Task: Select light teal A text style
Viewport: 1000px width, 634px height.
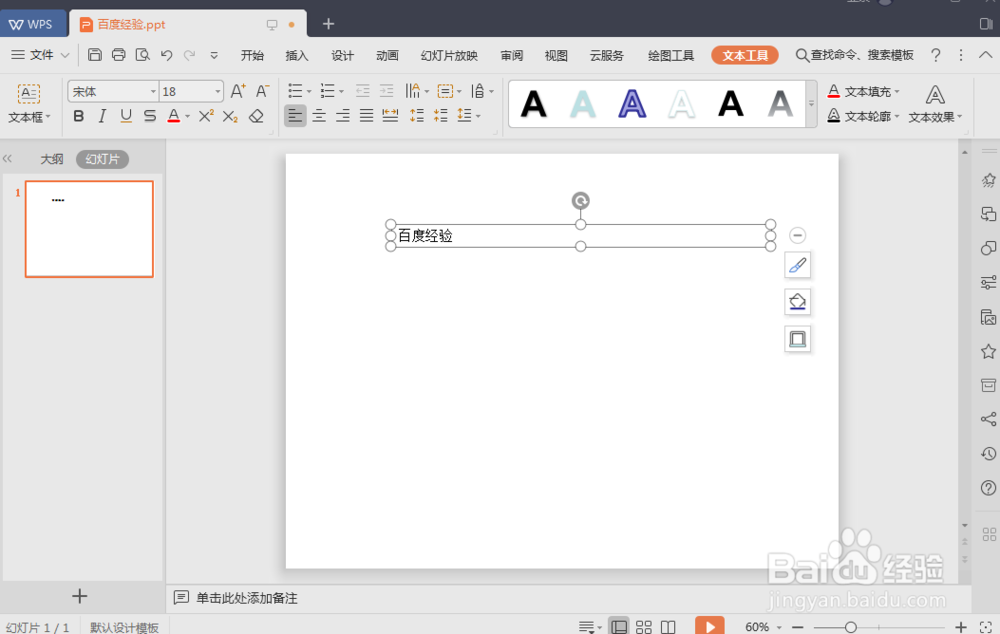Action: [x=583, y=104]
